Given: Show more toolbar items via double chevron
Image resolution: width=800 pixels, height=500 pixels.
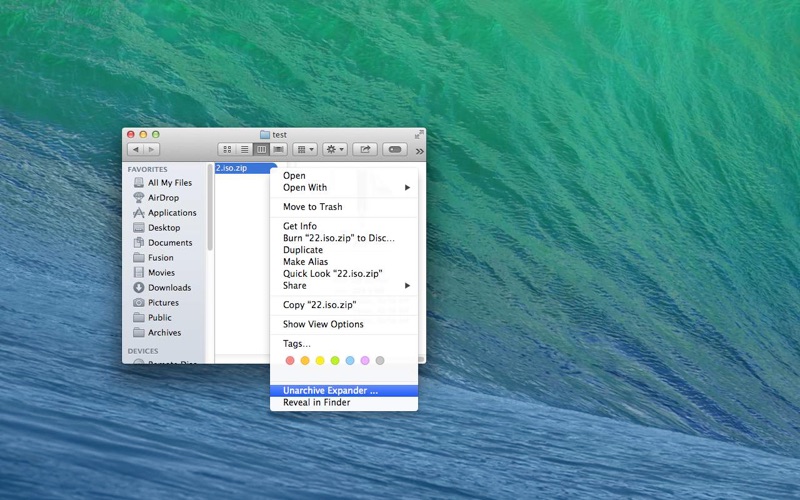Looking at the screenshot, I should (419, 151).
